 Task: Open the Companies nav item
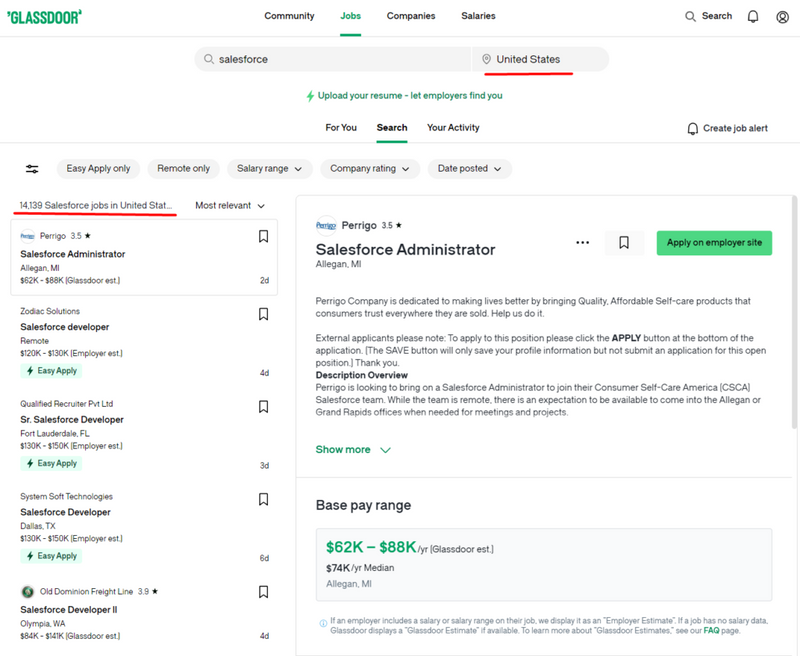[411, 16]
